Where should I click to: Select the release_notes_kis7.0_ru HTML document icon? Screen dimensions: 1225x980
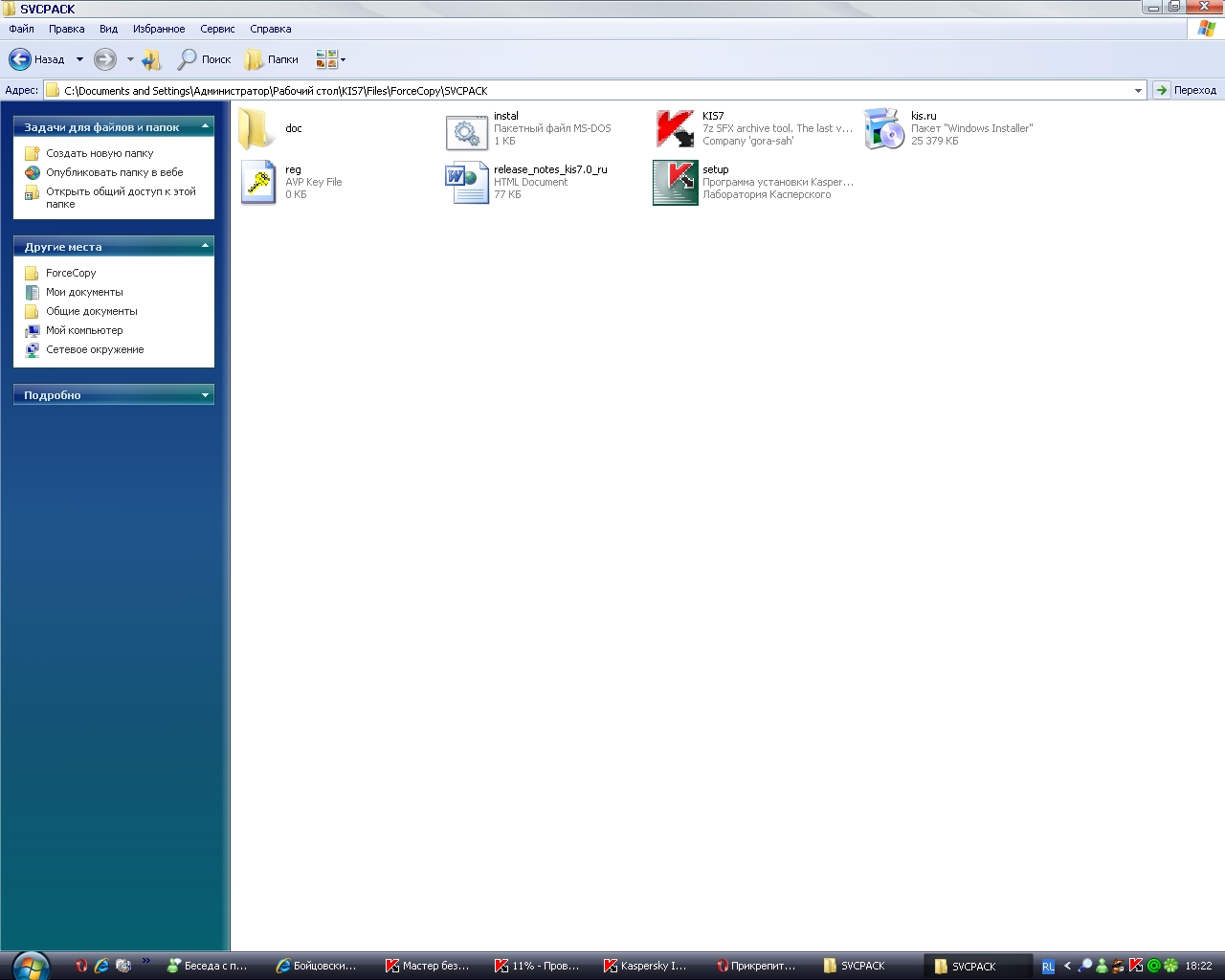466,183
